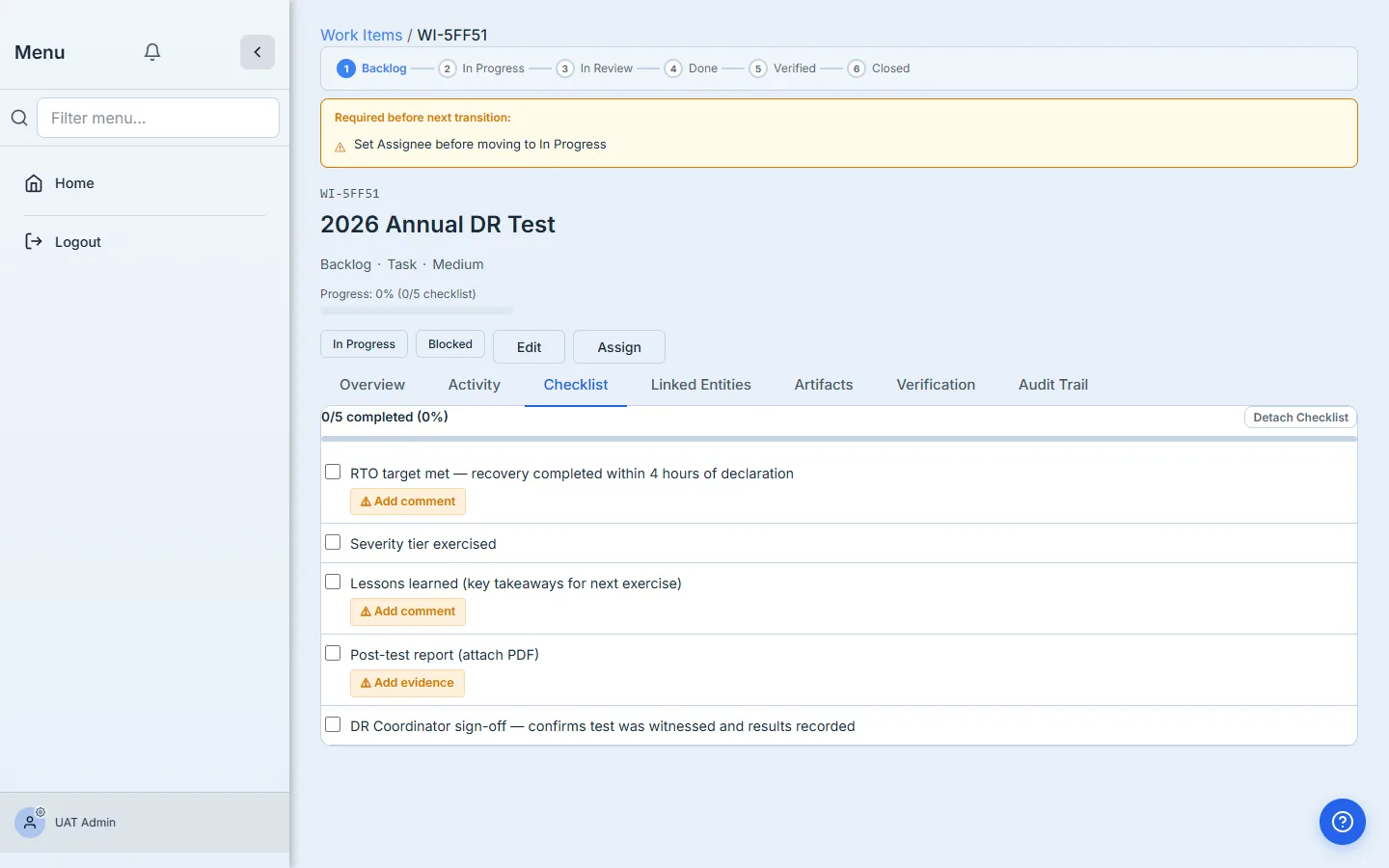Select workflow step 4 circle

673,68
